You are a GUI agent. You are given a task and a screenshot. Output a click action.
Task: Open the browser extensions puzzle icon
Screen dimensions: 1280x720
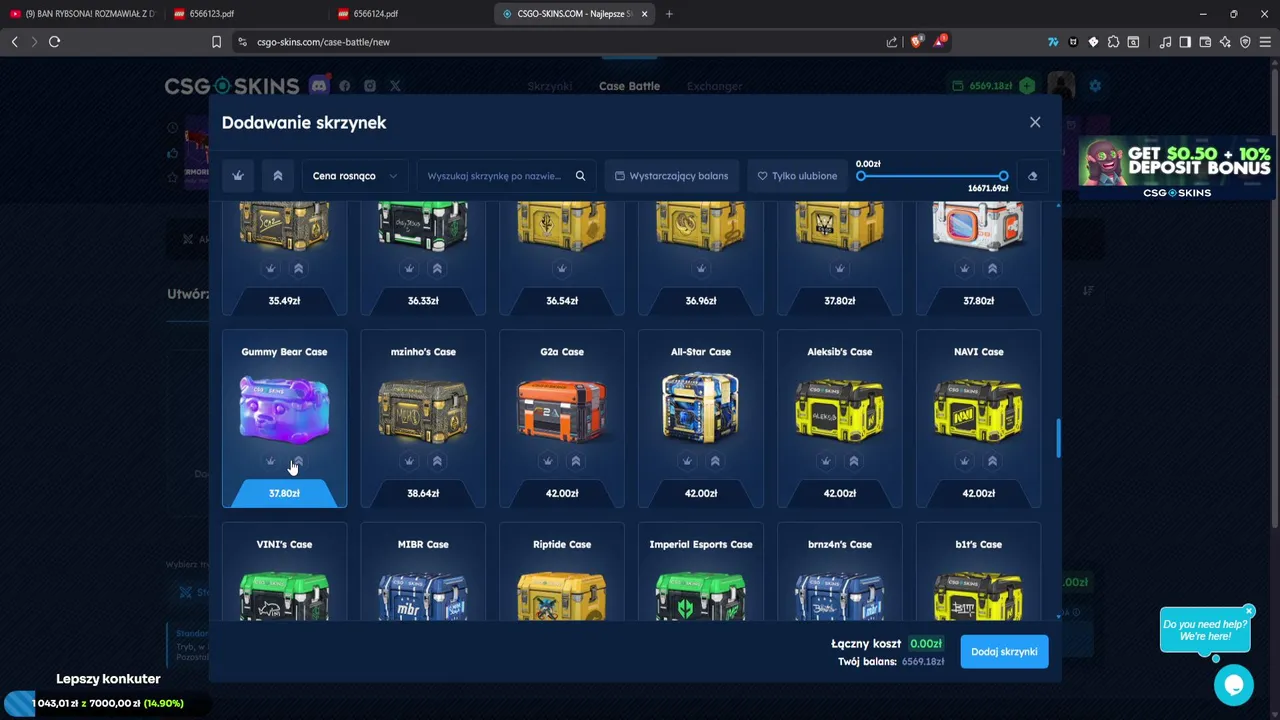(1113, 42)
